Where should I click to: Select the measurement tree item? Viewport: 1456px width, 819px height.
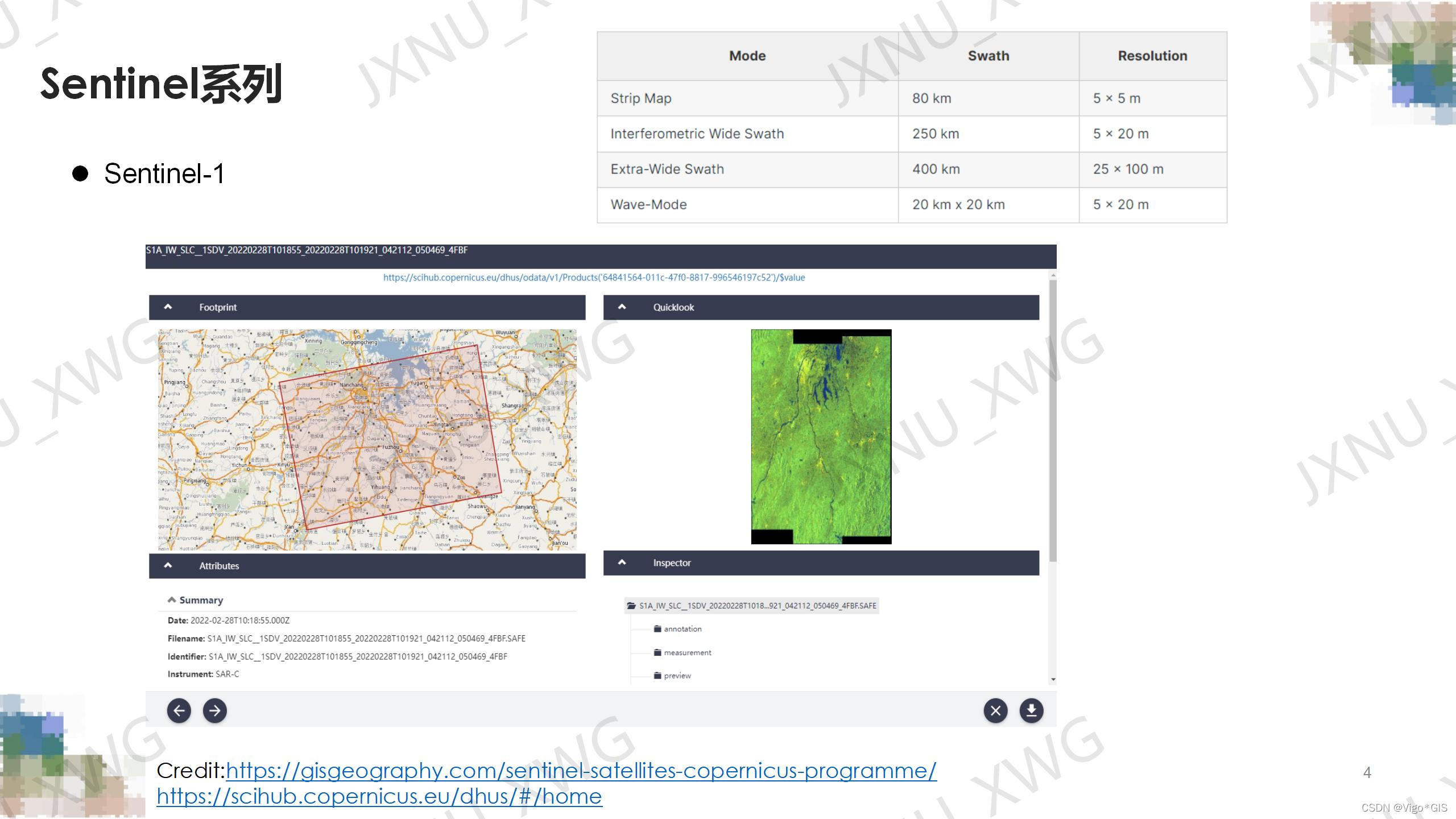point(687,652)
